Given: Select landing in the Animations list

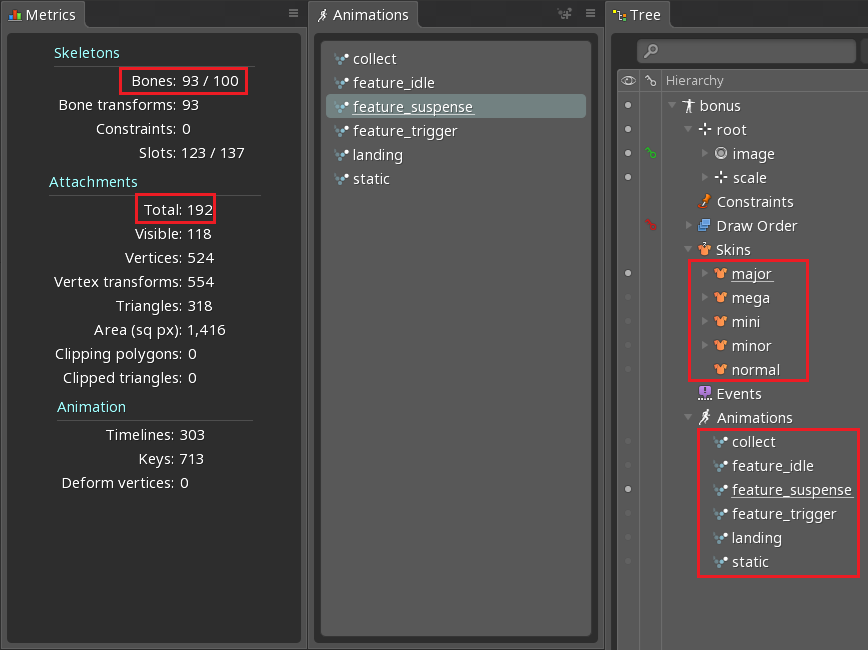Looking at the screenshot, I should [377, 155].
